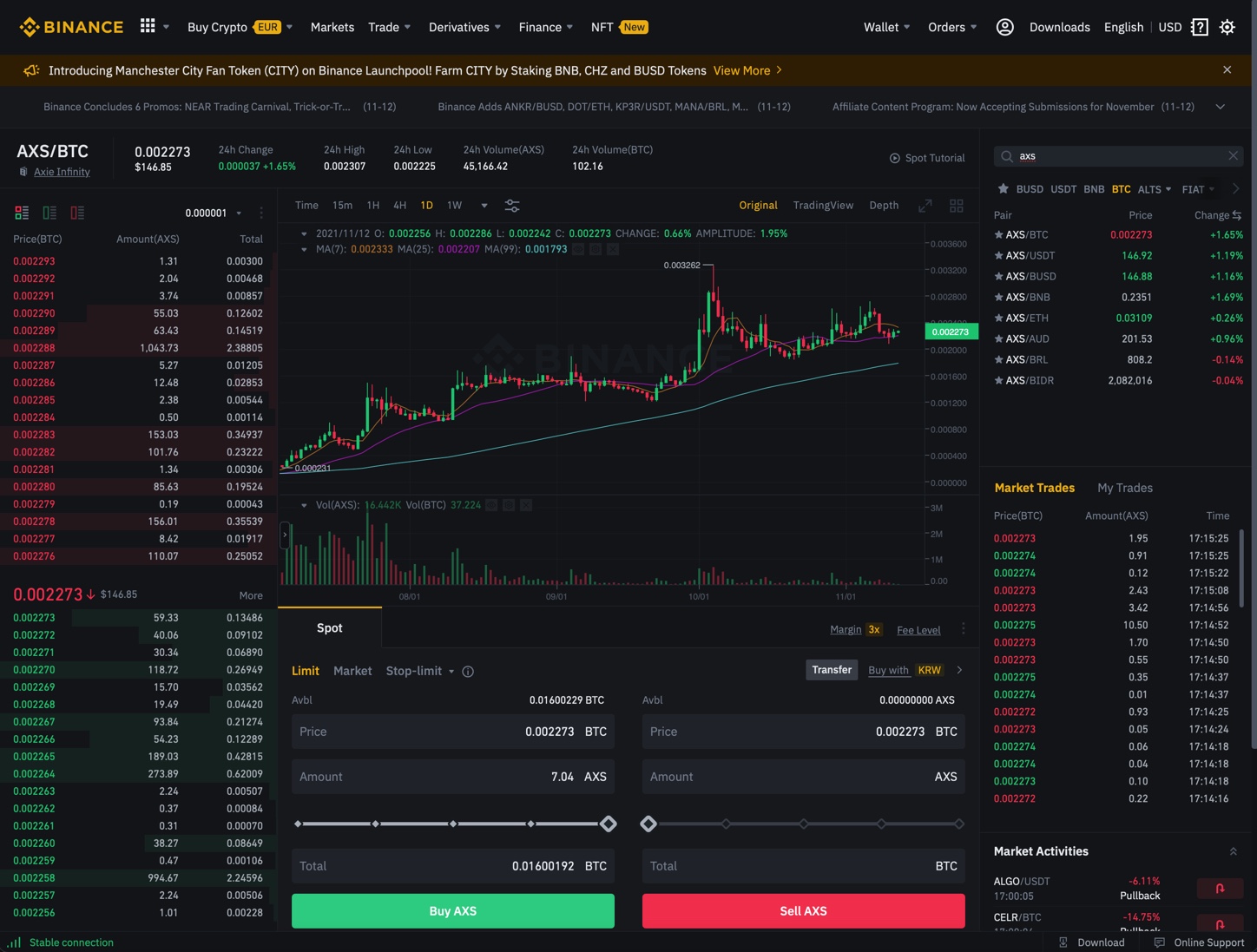This screenshot has height=952, width=1257.
Task: Toggle favorite star for AXS/ETH
Action: [x=998, y=318]
